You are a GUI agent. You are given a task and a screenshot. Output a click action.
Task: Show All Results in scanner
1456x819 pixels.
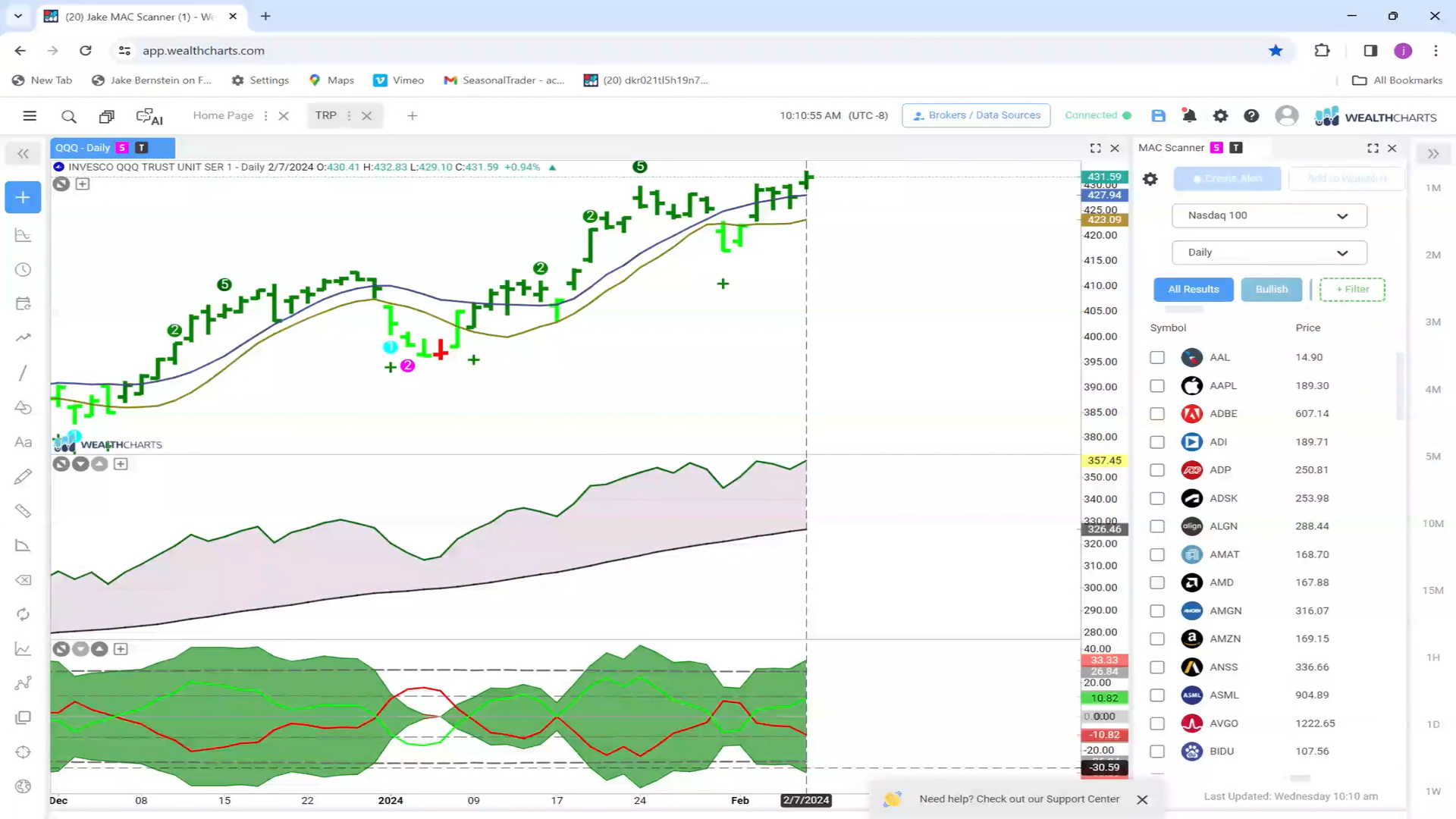coord(1194,290)
